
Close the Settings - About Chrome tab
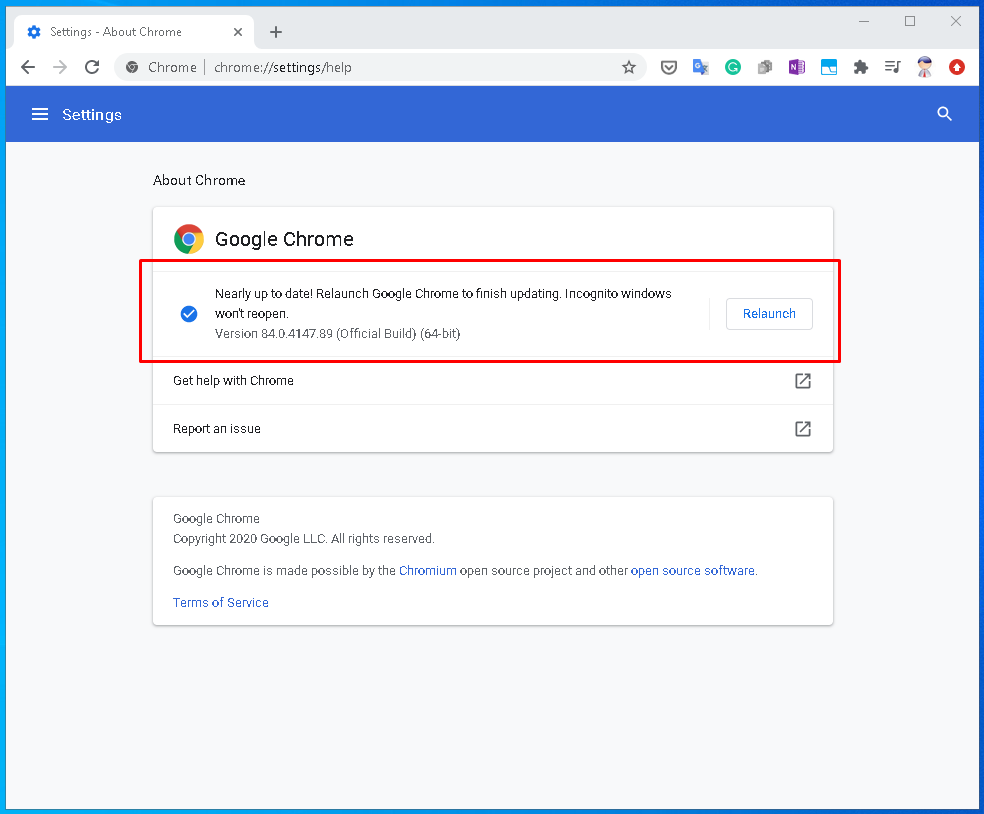coord(238,32)
